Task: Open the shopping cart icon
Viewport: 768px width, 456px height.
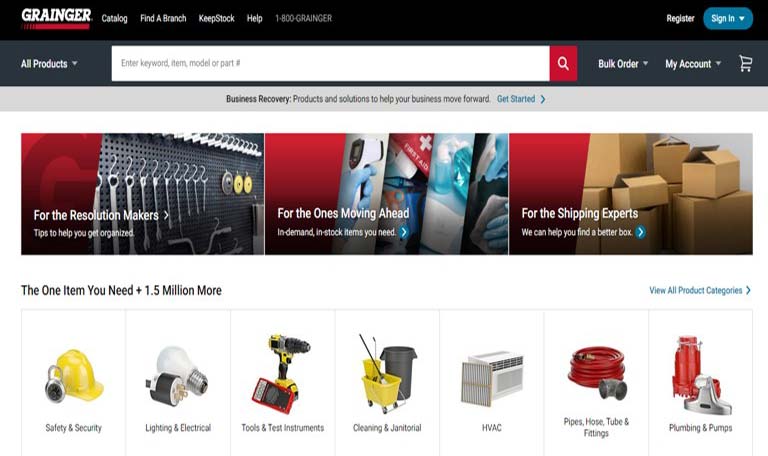Action: [745, 63]
